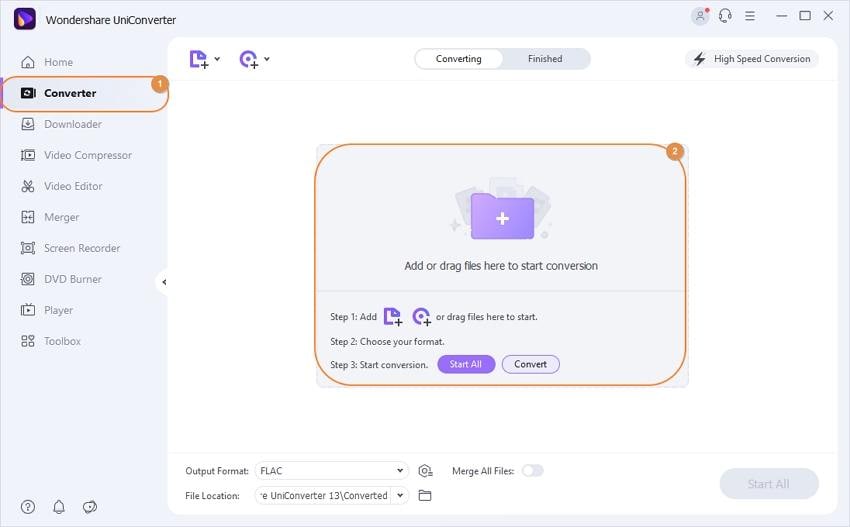Open notifications bell icon
This screenshot has width=850, height=527.
click(59, 507)
